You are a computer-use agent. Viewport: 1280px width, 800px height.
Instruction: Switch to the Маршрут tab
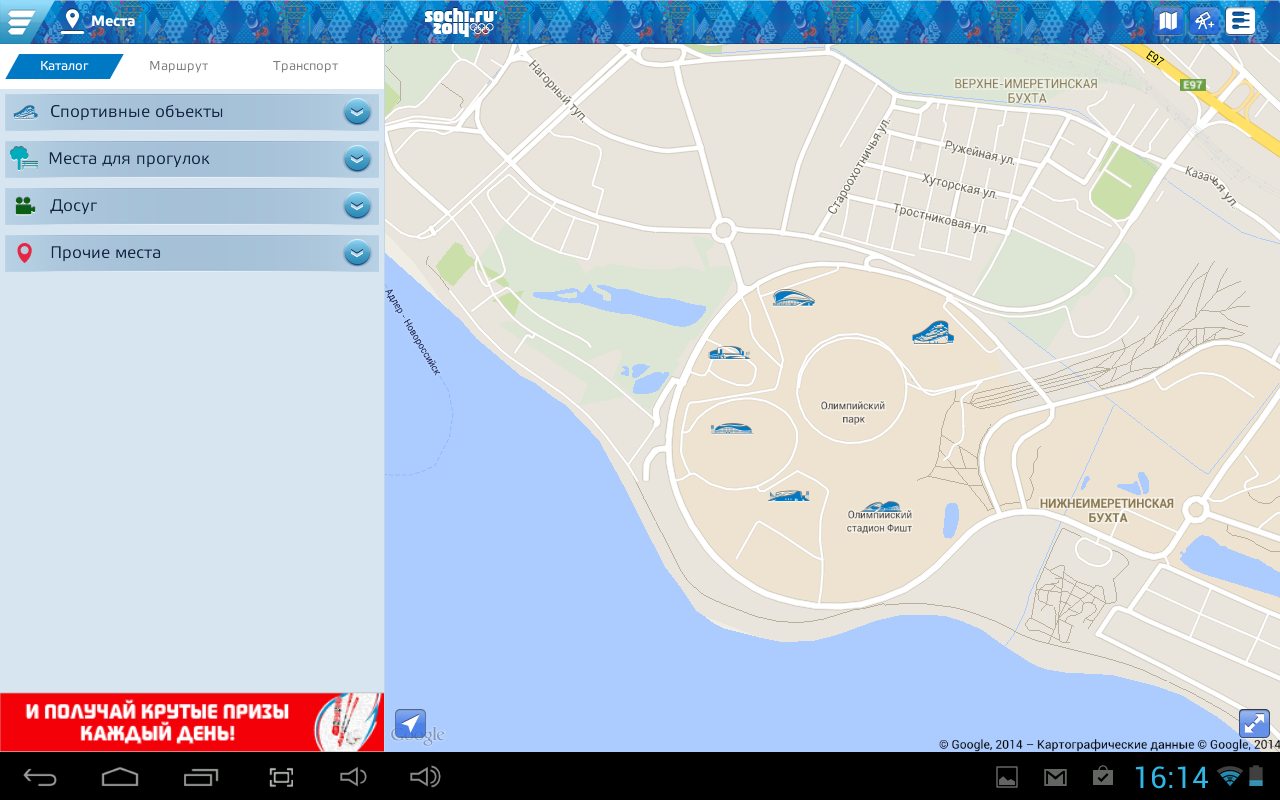point(178,66)
